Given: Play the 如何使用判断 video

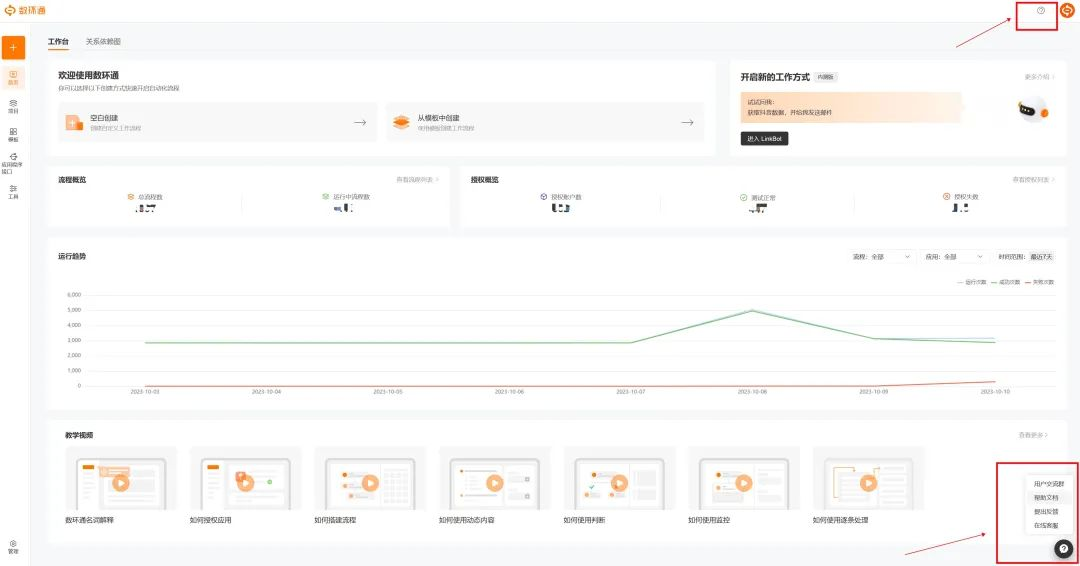Looking at the screenshot, I should click(x=619, y=483).
